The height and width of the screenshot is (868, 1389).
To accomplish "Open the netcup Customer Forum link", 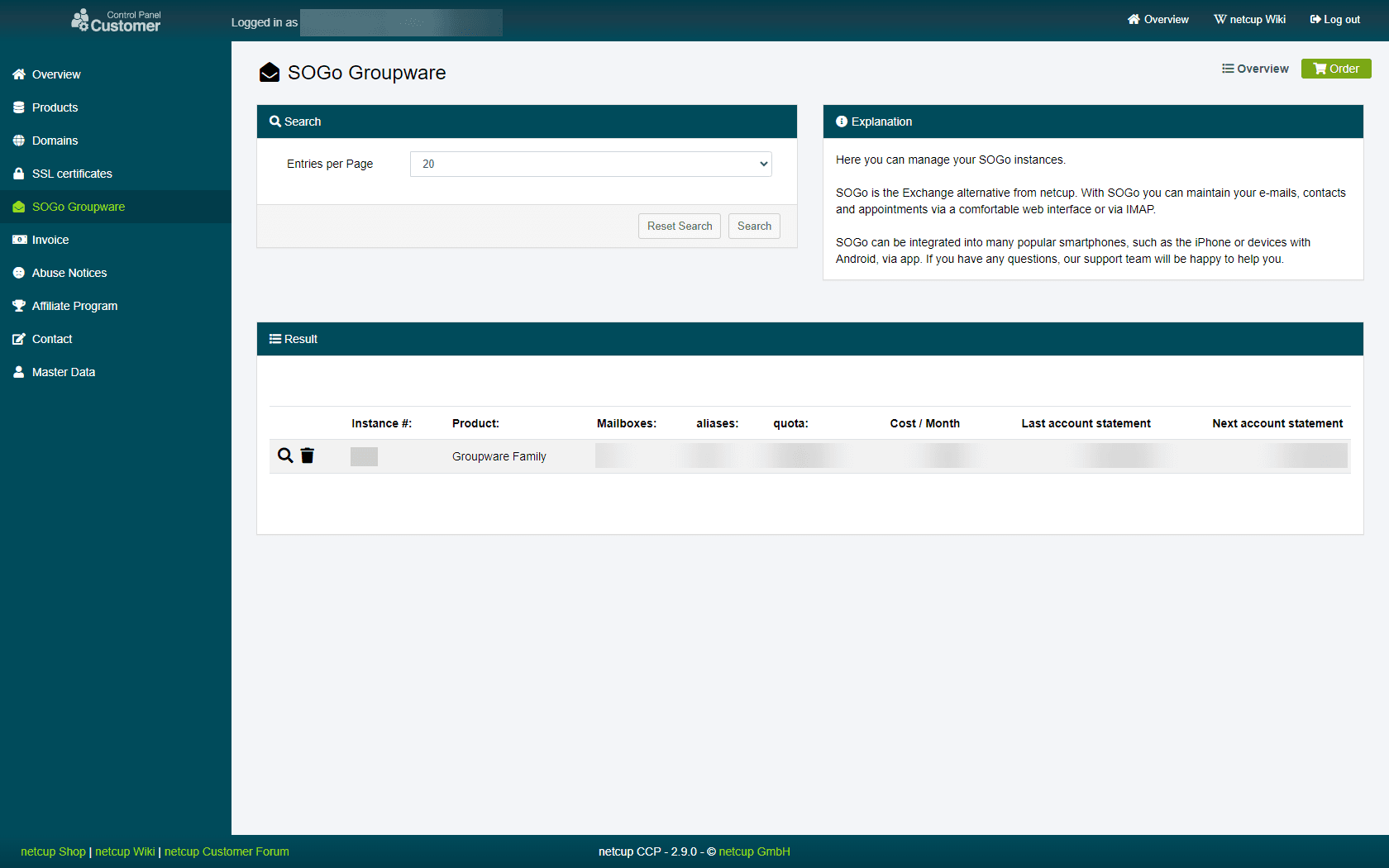I will click(226, 851).
